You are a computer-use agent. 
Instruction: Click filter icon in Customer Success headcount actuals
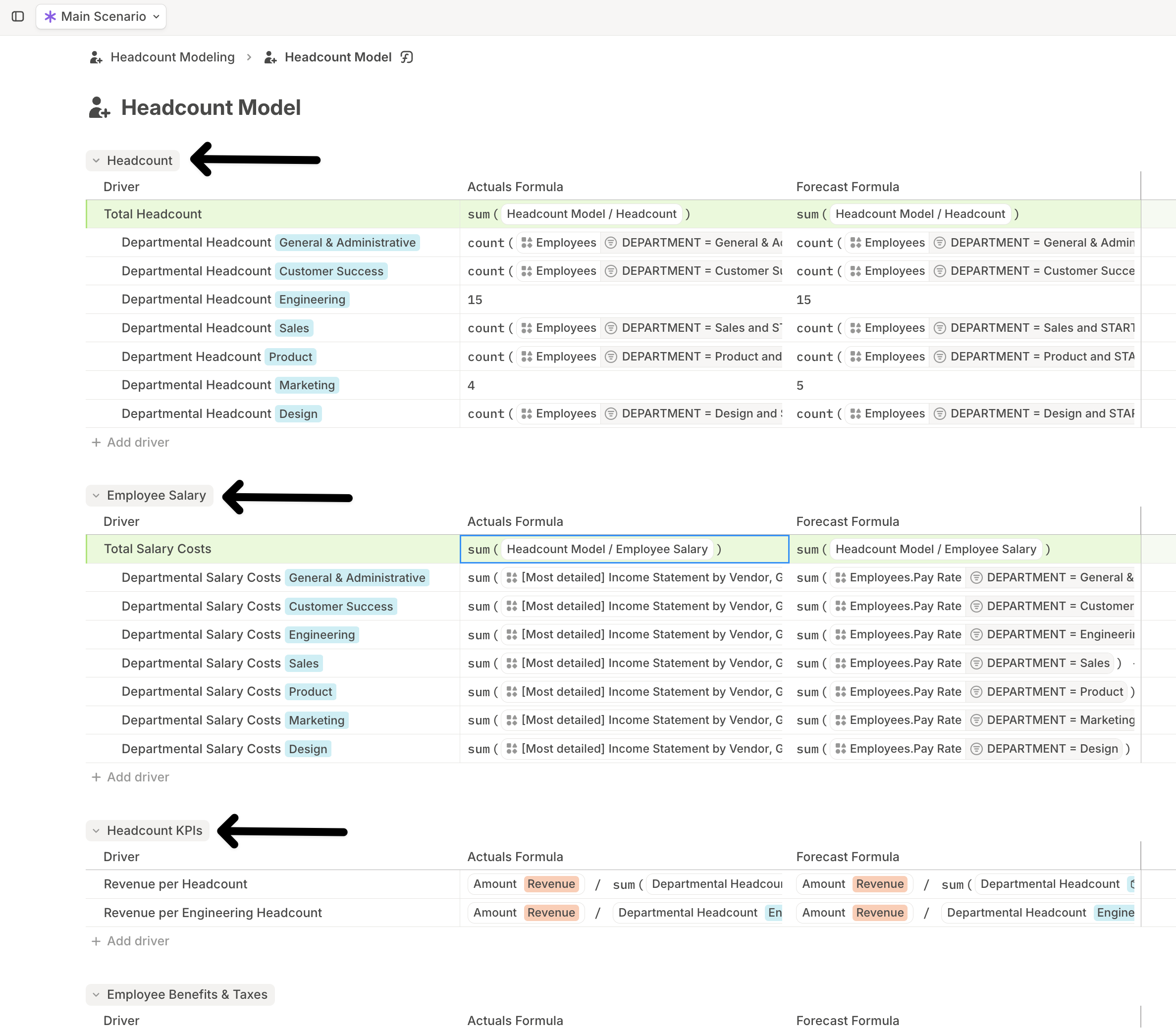(611, 271)
